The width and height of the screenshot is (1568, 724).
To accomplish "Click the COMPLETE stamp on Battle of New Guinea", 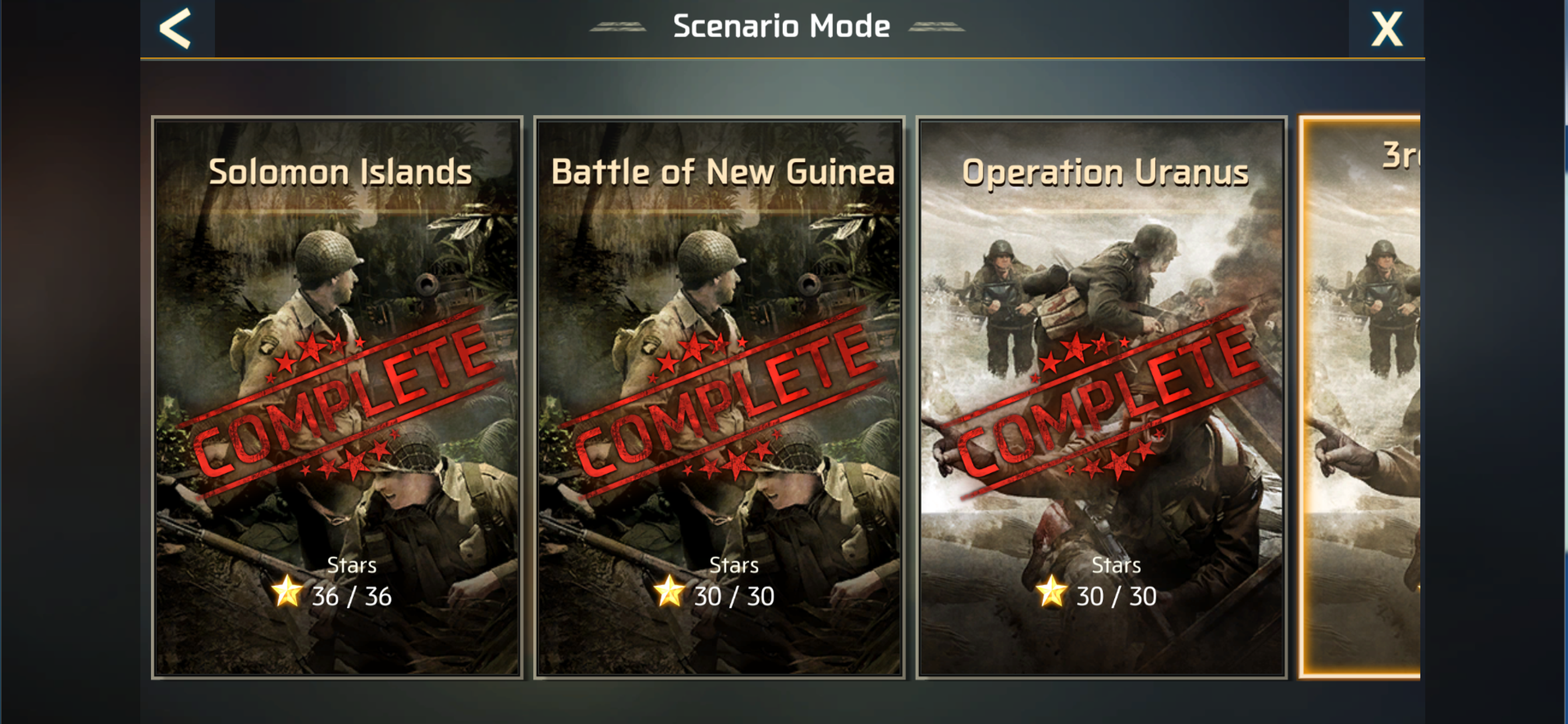I will pos(724,404).
